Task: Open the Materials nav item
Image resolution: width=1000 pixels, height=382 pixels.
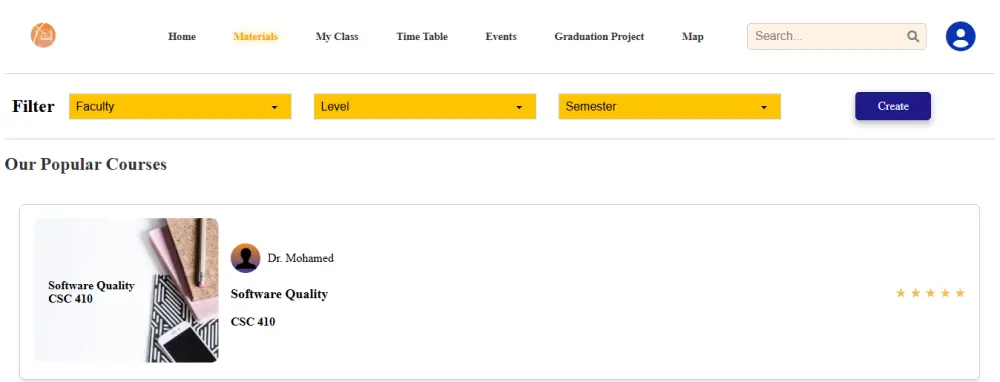Action: click(255, 36)
